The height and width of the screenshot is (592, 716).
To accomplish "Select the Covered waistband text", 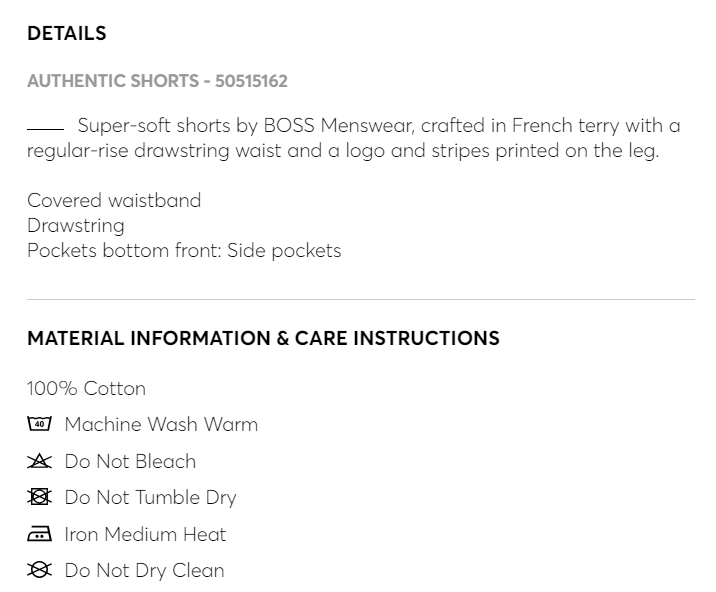I will tap(114, 200).
